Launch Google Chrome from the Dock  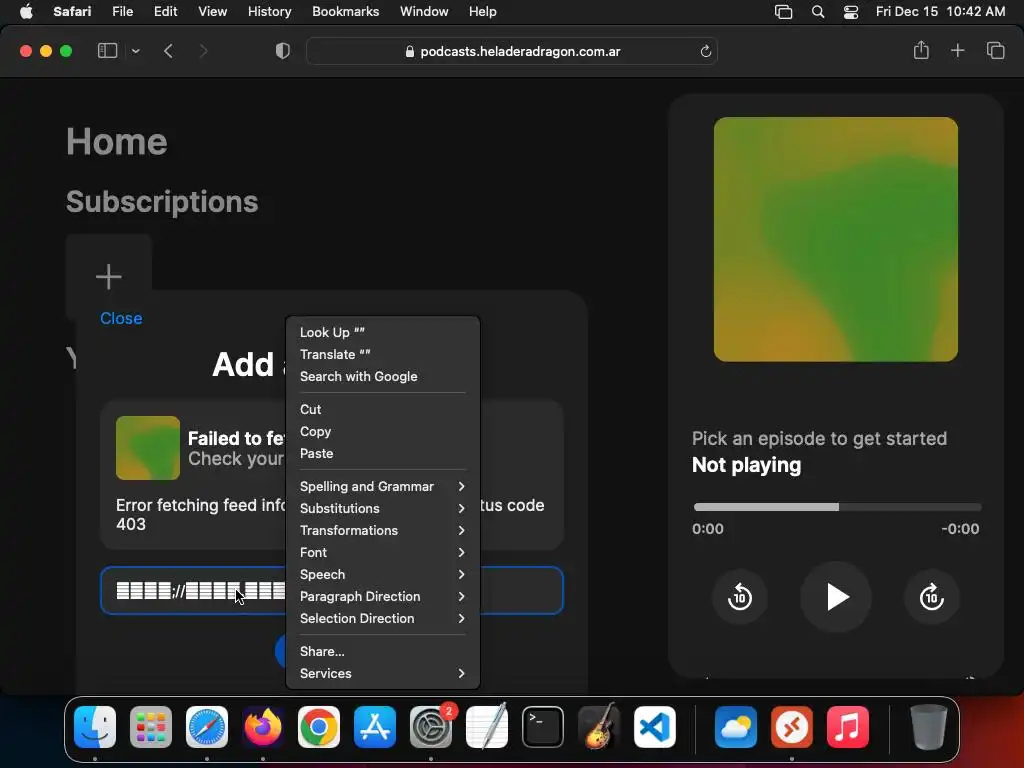coord(319,727)
